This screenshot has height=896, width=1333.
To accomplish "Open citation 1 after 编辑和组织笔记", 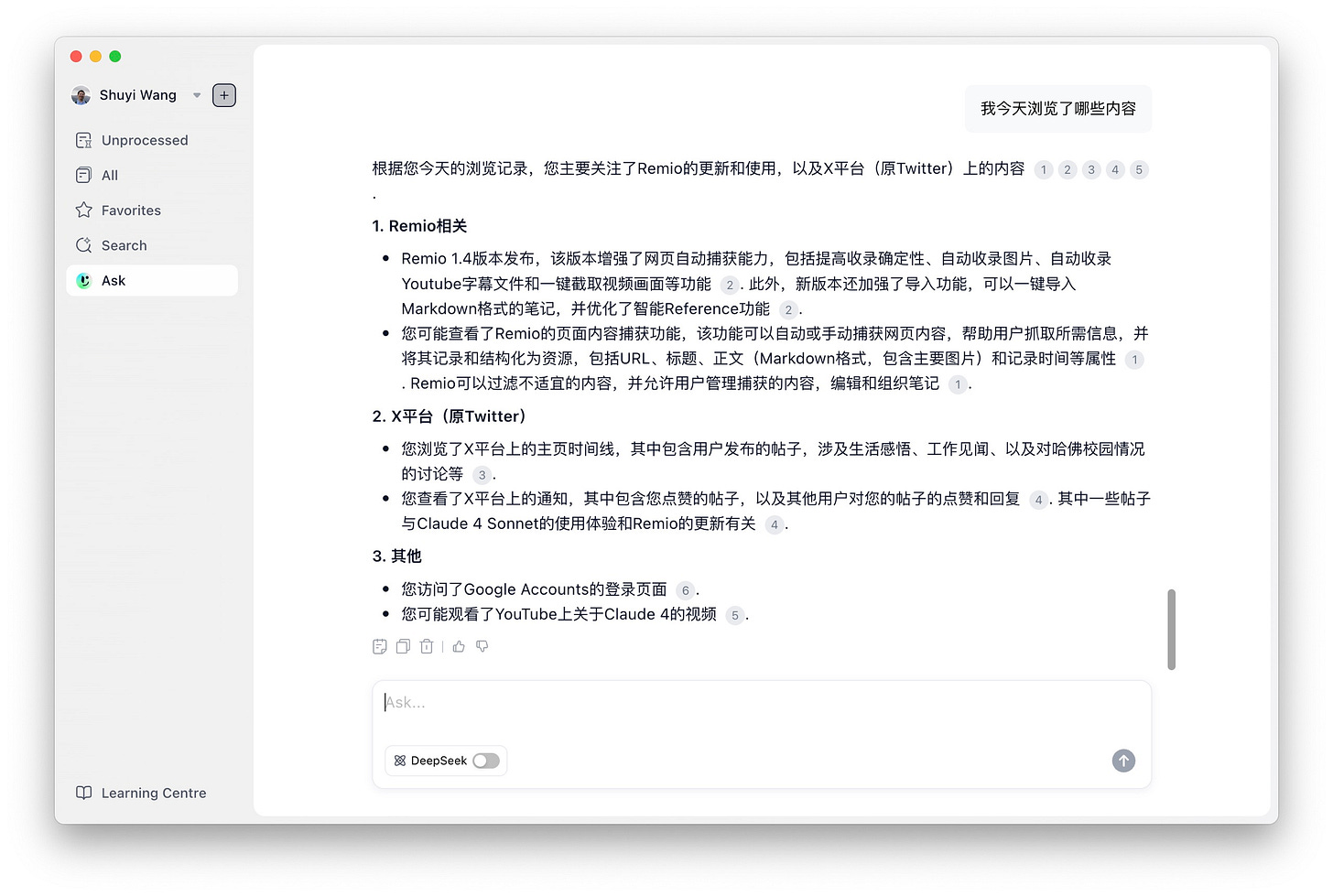I will [958, 384].
